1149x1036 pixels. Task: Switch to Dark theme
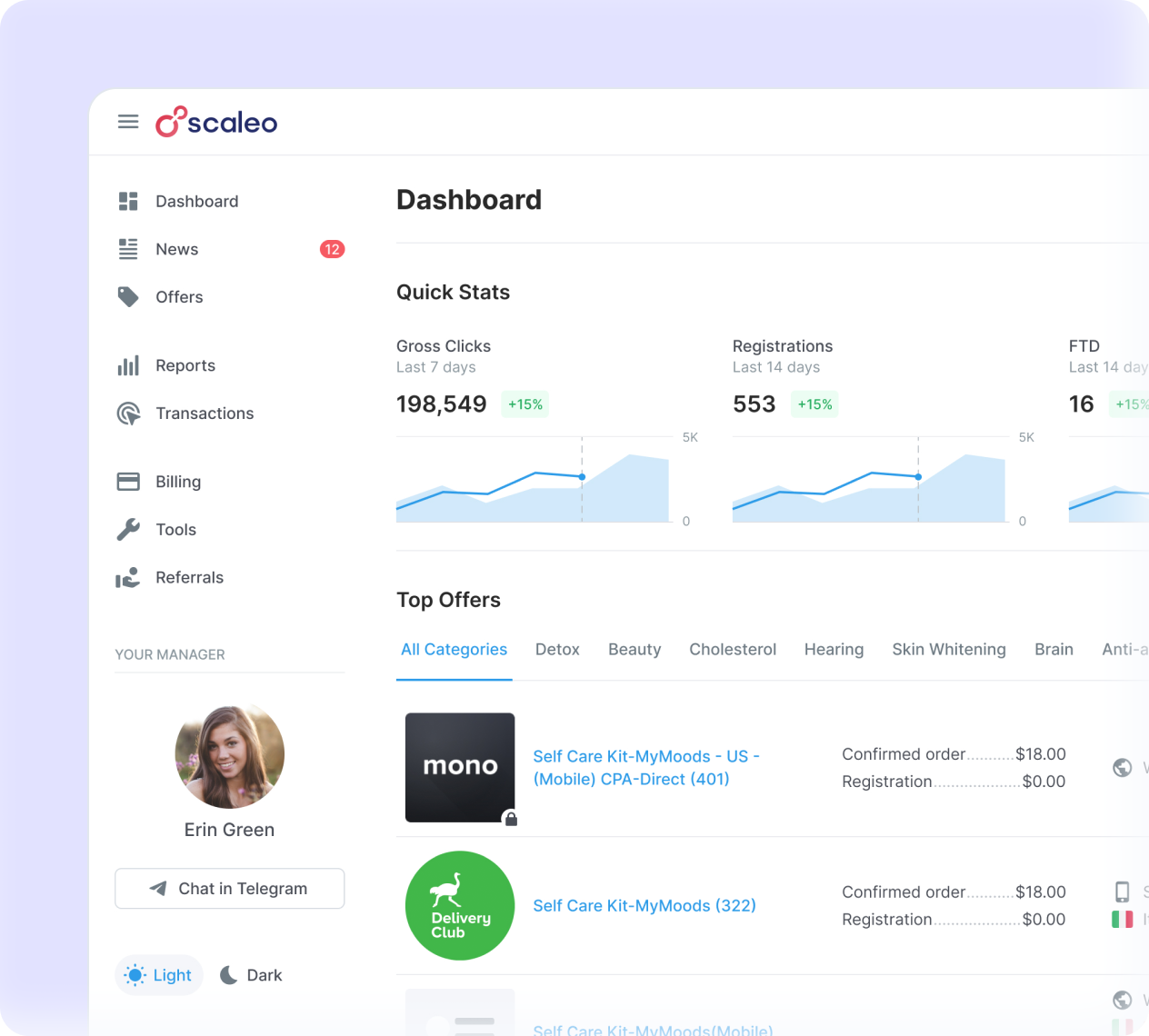(251, 975)
